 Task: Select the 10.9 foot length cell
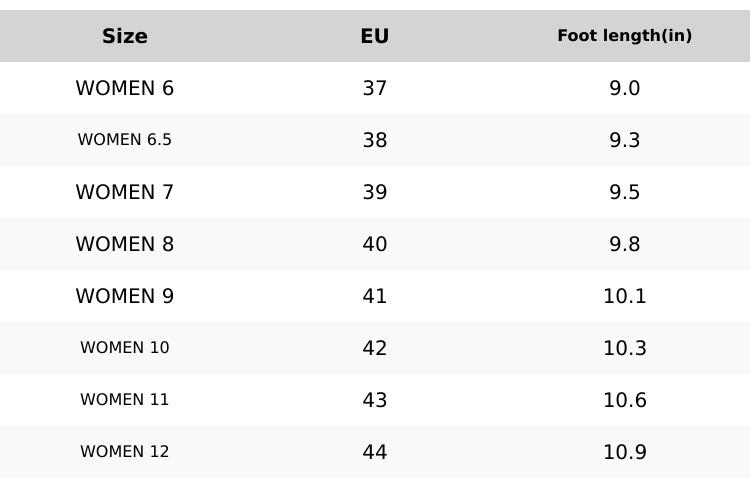(x=624, y=452)
